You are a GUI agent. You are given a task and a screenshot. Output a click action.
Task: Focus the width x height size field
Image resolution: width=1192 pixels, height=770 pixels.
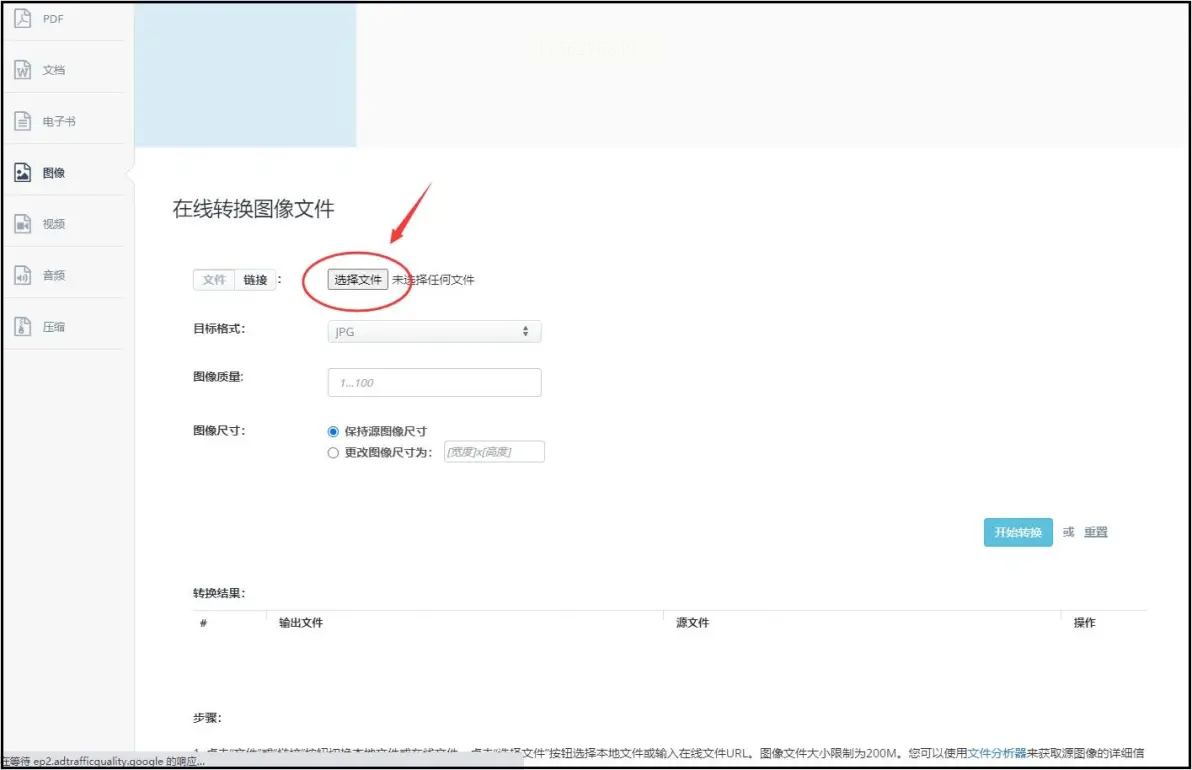494,452
